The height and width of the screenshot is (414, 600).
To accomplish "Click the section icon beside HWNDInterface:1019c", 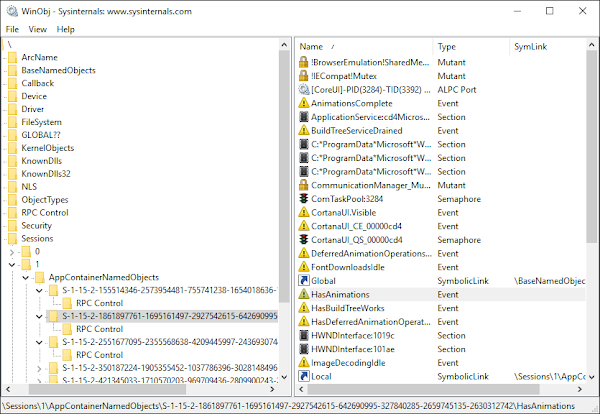I will coord(304,336).
